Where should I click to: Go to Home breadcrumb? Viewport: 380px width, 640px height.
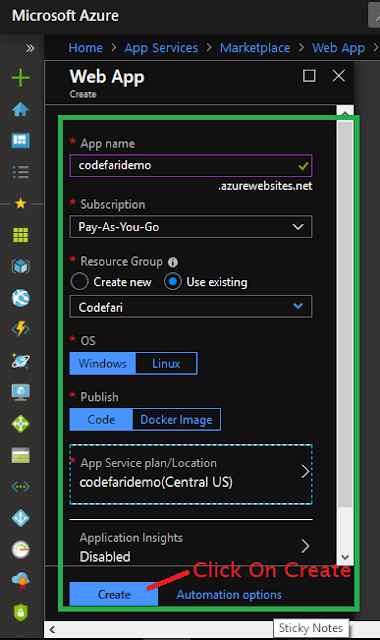(85, 48)
